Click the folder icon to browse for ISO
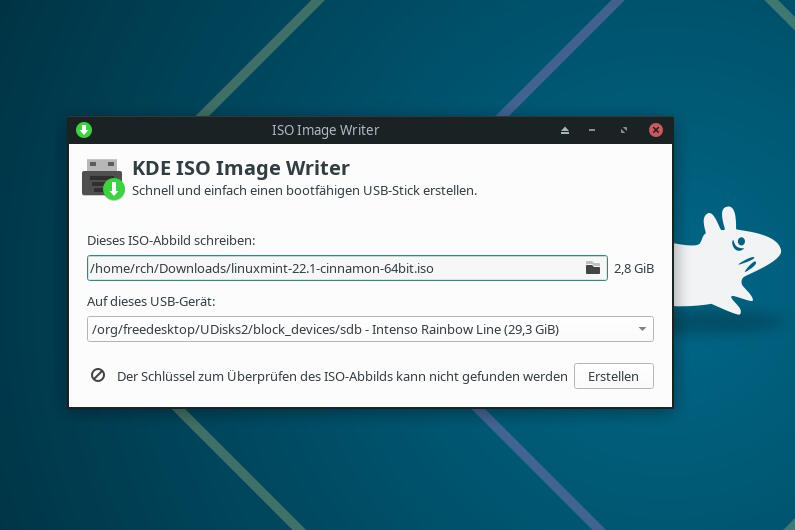This screenshot has width=795, height=530. coord(592,268)
